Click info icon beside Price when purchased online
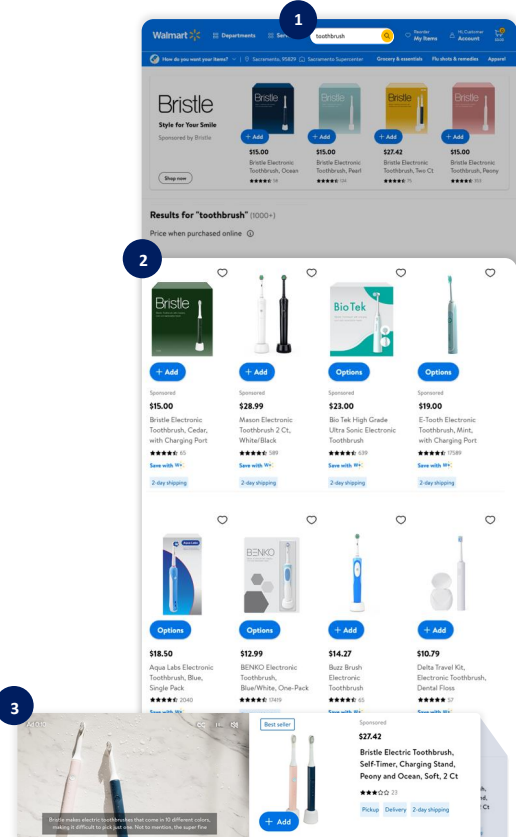Image resolution: width=516 pixels, height=837 pixels. tap(250, 233)
